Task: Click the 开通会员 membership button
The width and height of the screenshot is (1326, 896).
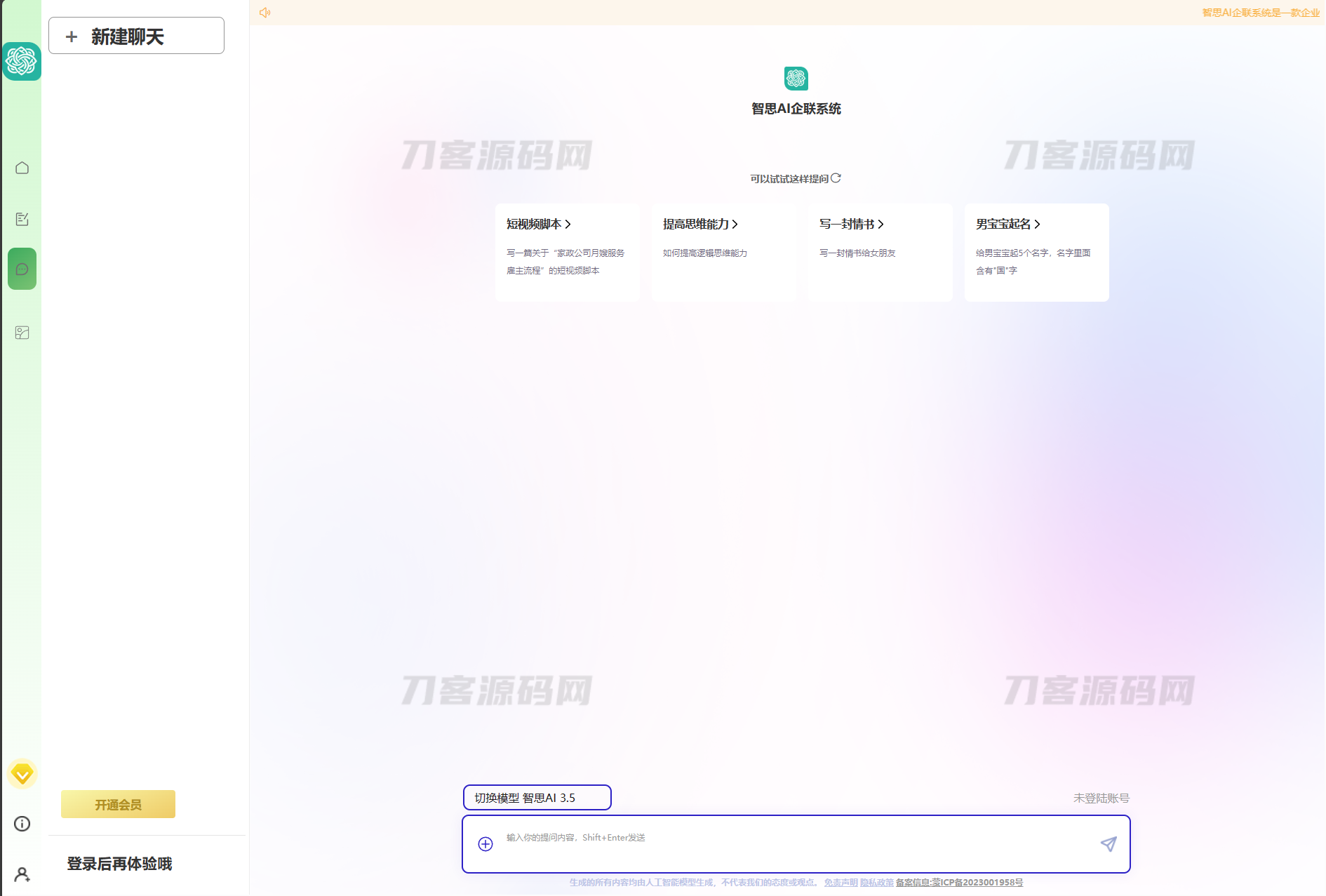Action: [x=118, y=804]
